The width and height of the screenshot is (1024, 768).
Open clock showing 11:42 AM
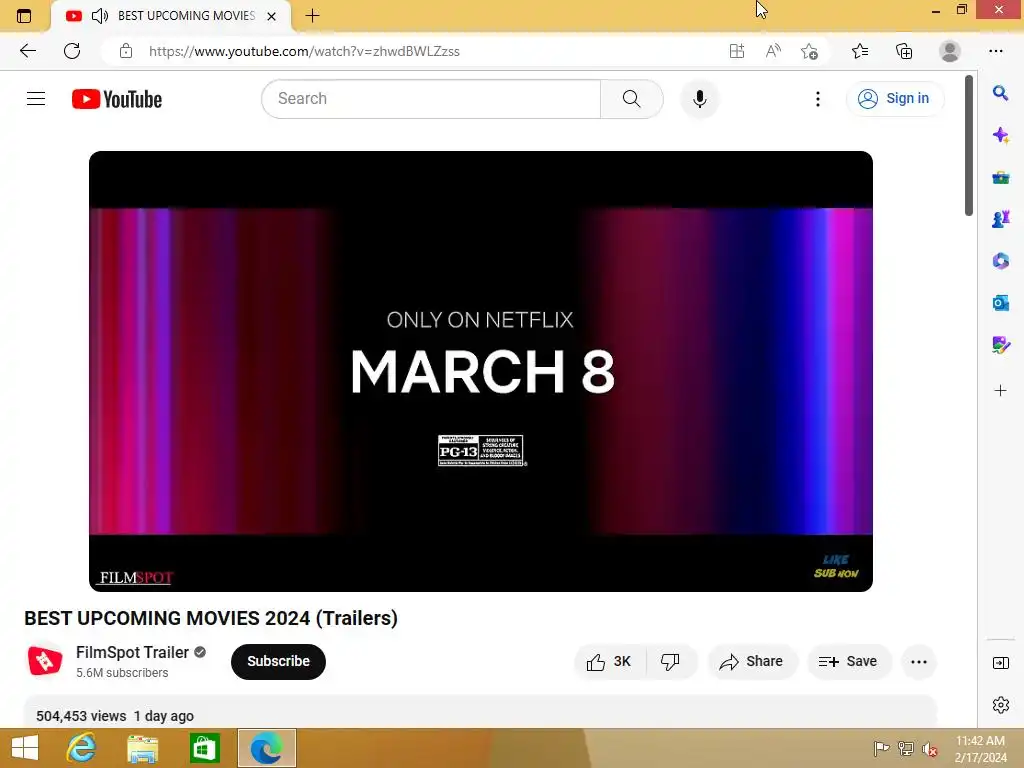pos(980,748)
